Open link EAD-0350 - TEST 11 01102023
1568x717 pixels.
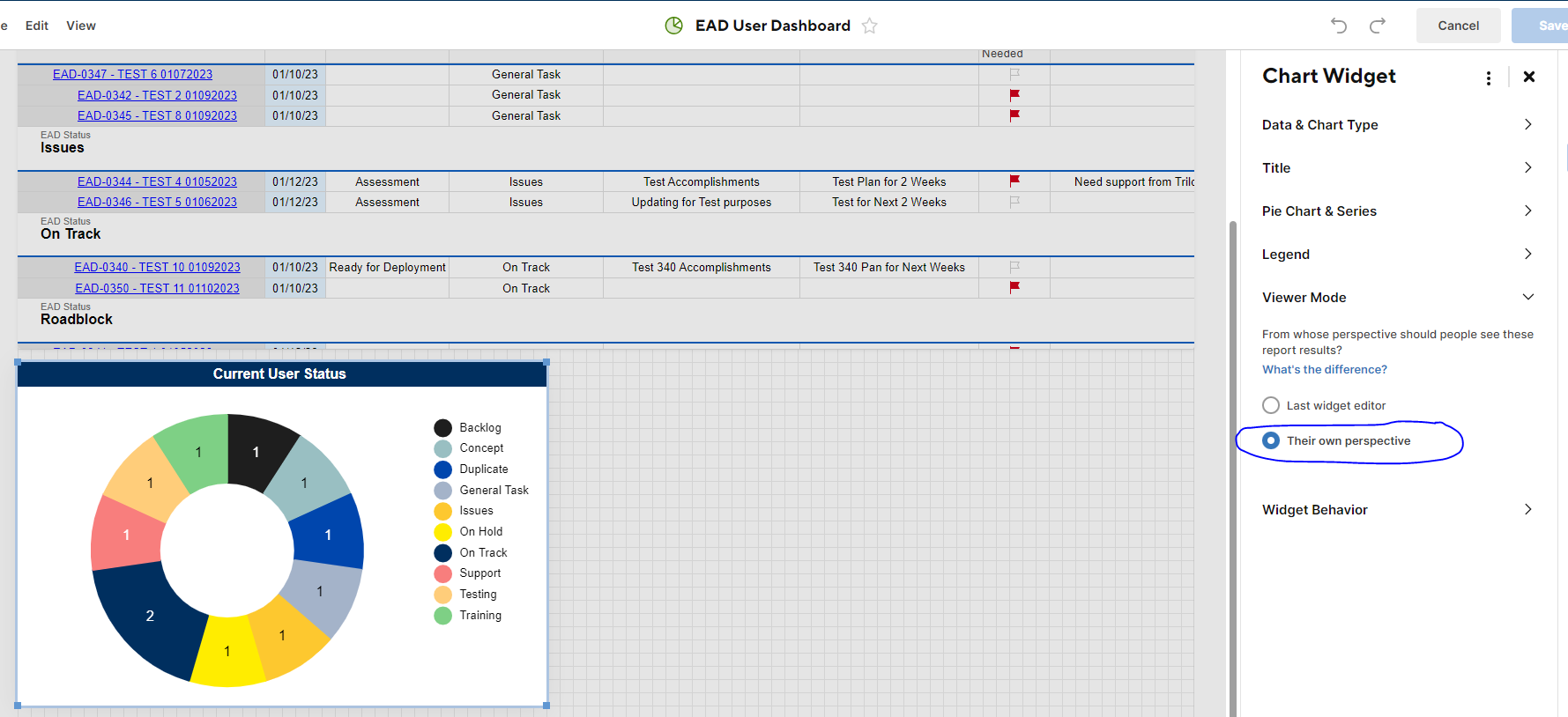point(157,288)
